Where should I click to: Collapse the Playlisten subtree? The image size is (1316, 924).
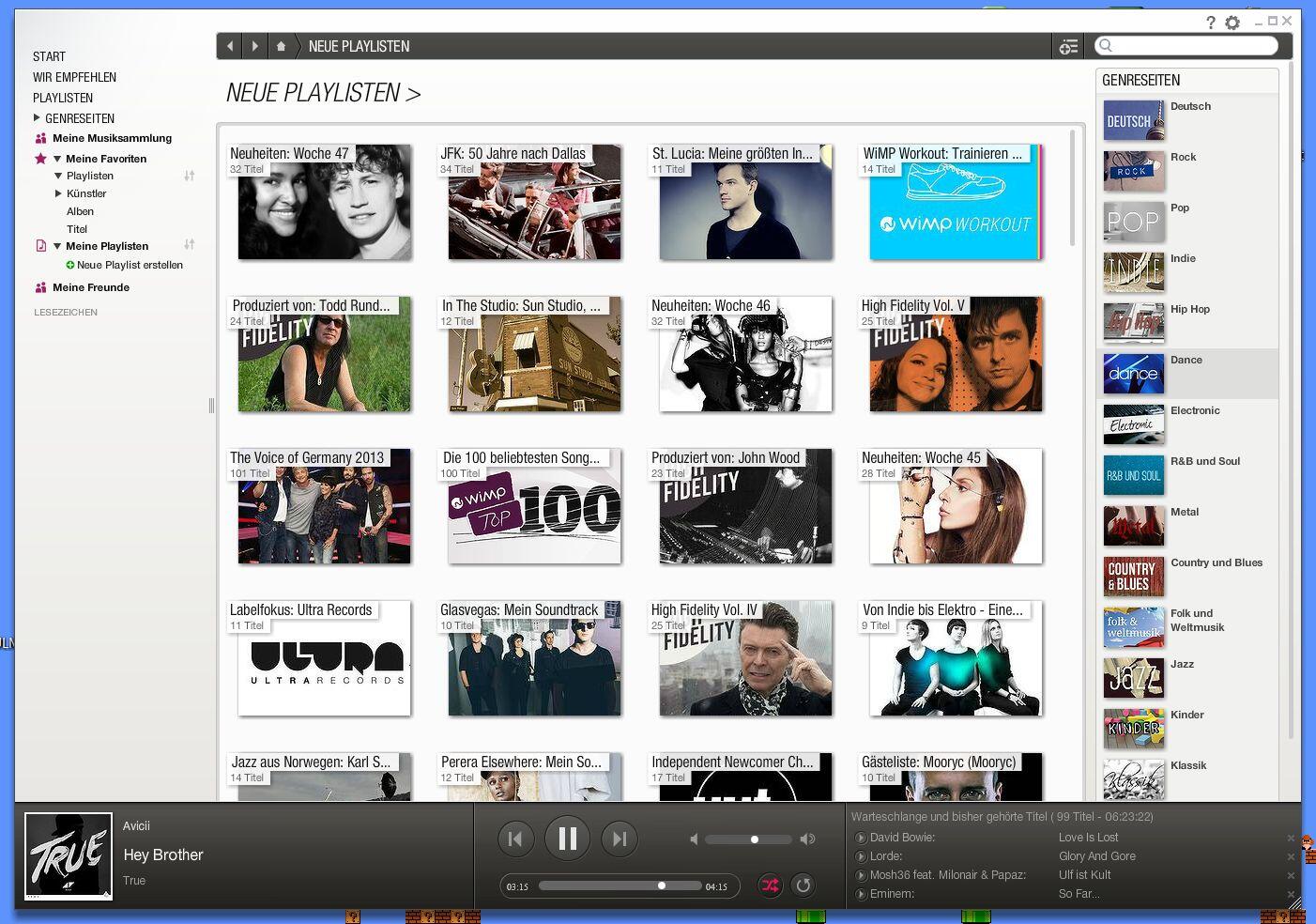tap(58, 176)
